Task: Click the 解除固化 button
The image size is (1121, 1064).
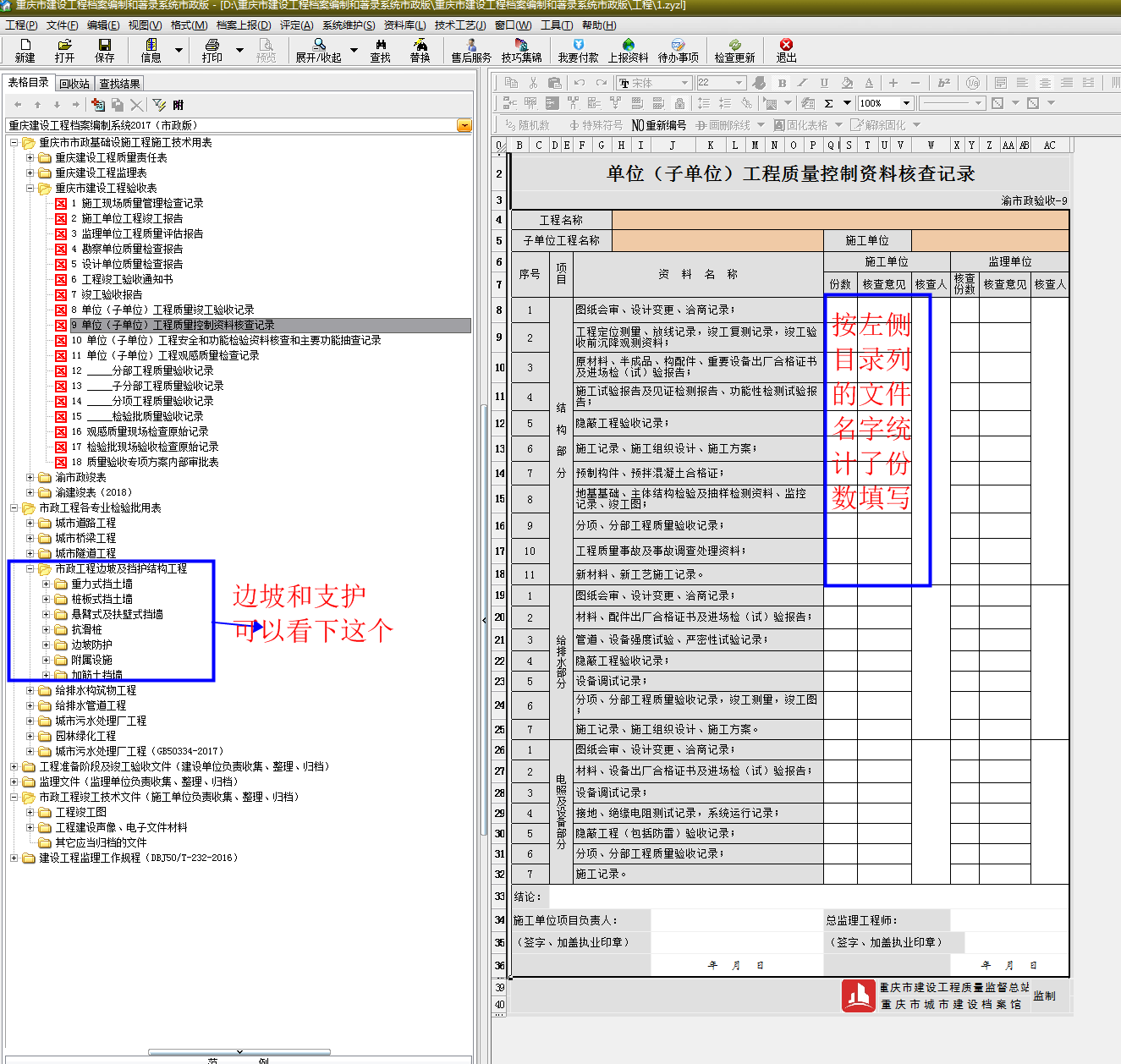Action: pos(878,125)
